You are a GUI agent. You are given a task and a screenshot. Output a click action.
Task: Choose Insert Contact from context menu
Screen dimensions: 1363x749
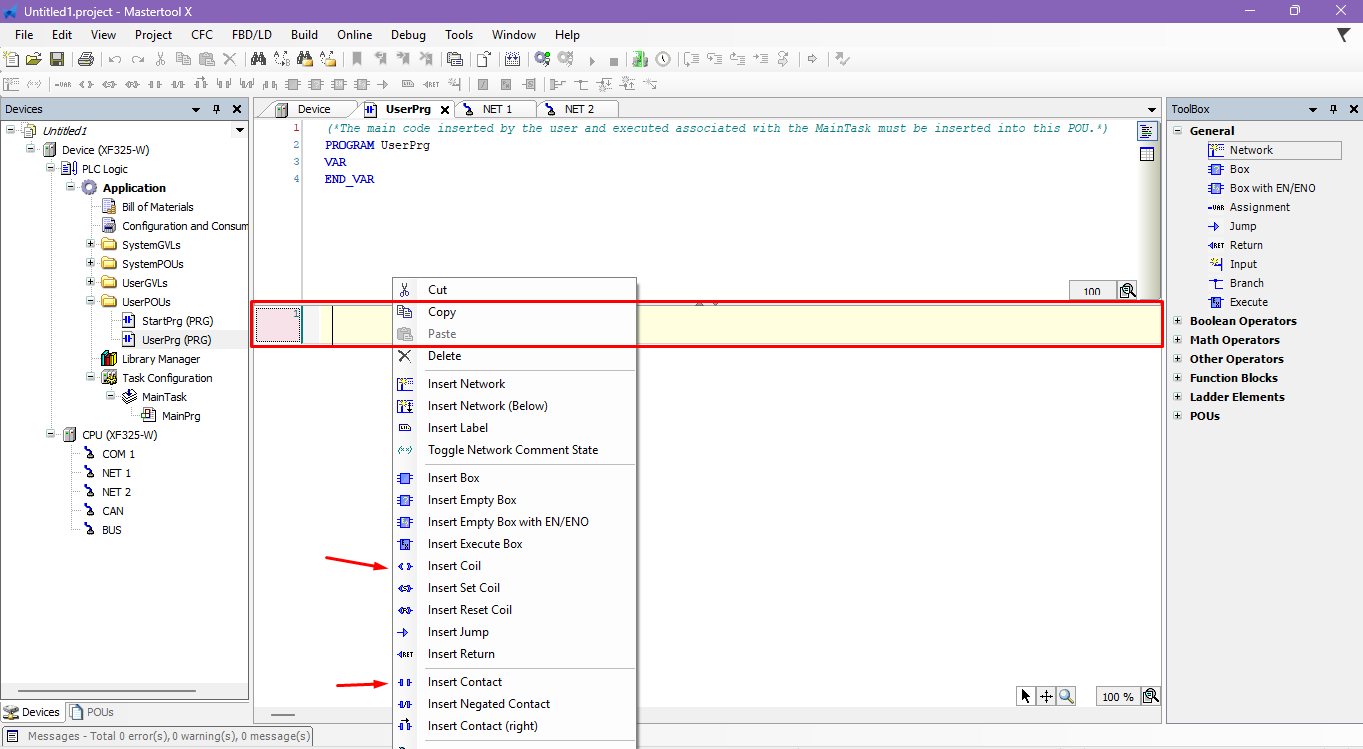tap(464, 682)
